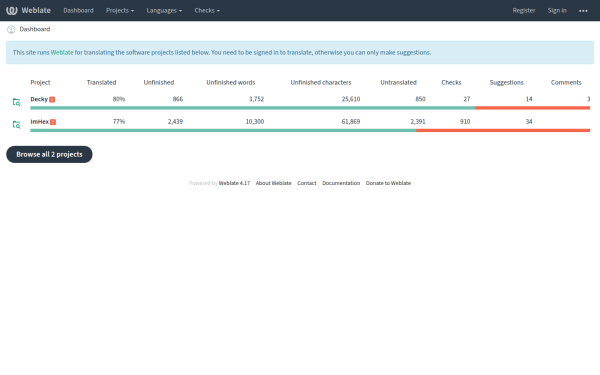Open the Decky project
600x375 pixels.
click(39, 99)
